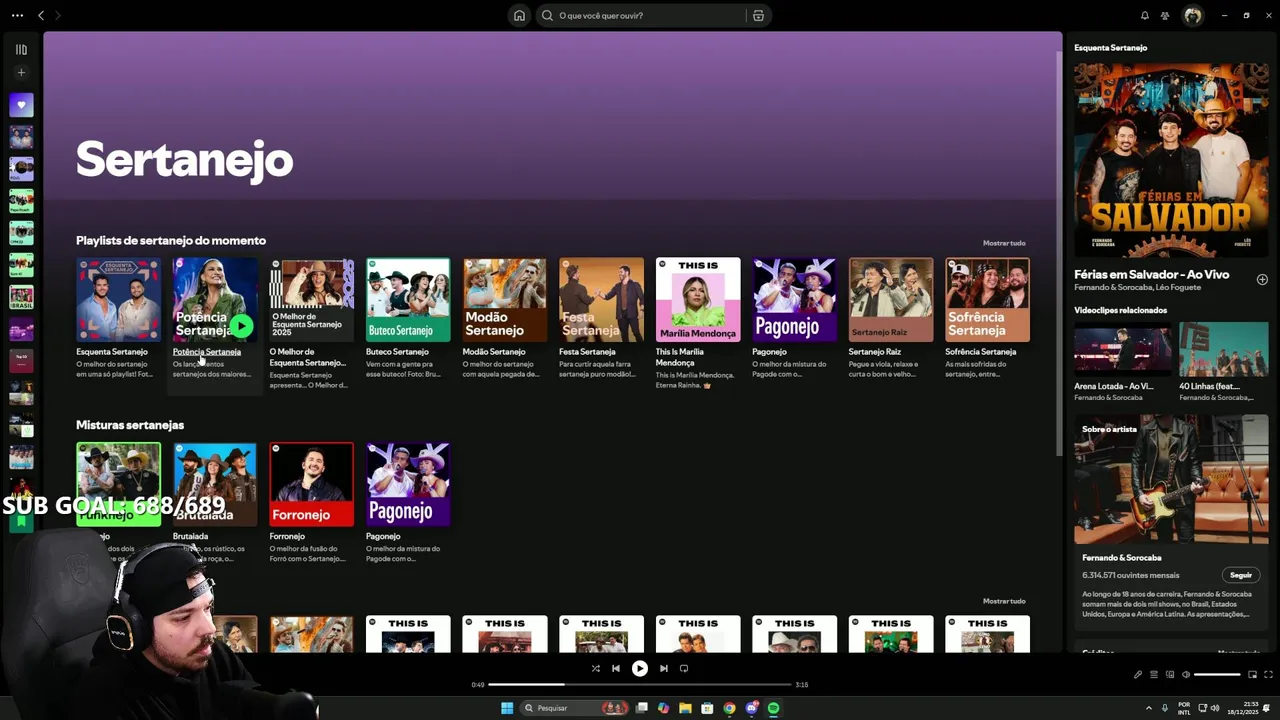Open Chrome from the taskbar
This screenshot has width=1280, height=720.
click(x=729, y=708)
